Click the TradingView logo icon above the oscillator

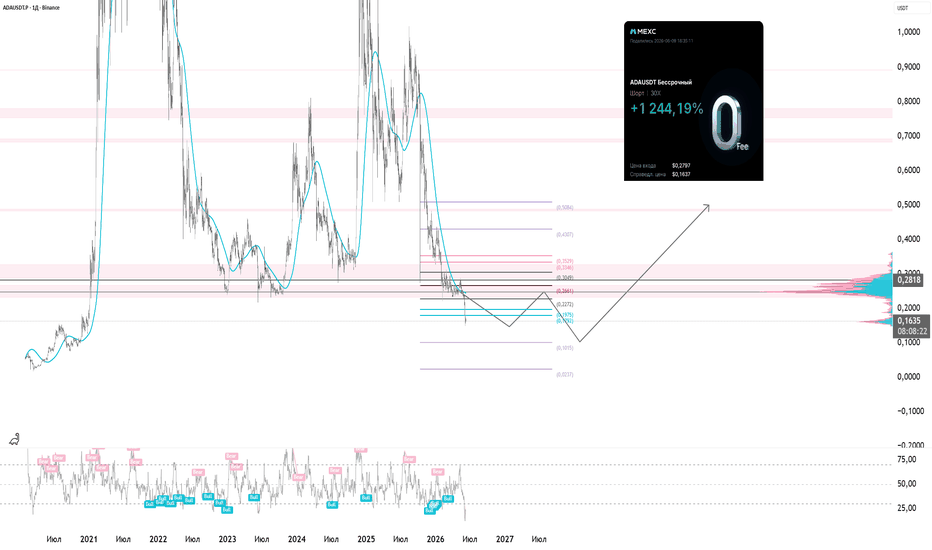[x=15, y=439]
